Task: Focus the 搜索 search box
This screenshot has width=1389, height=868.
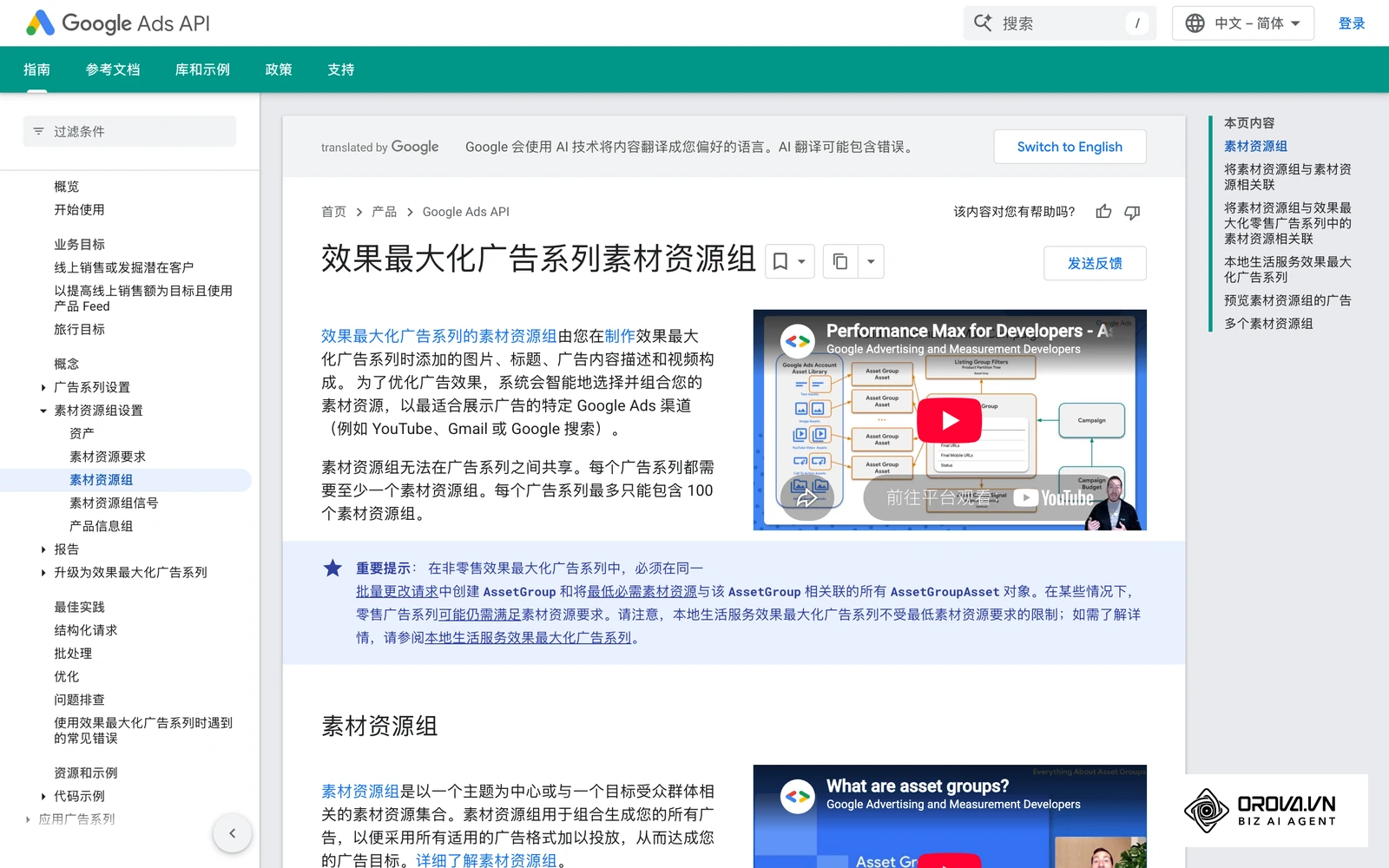Action: (x=1060, y=23)
